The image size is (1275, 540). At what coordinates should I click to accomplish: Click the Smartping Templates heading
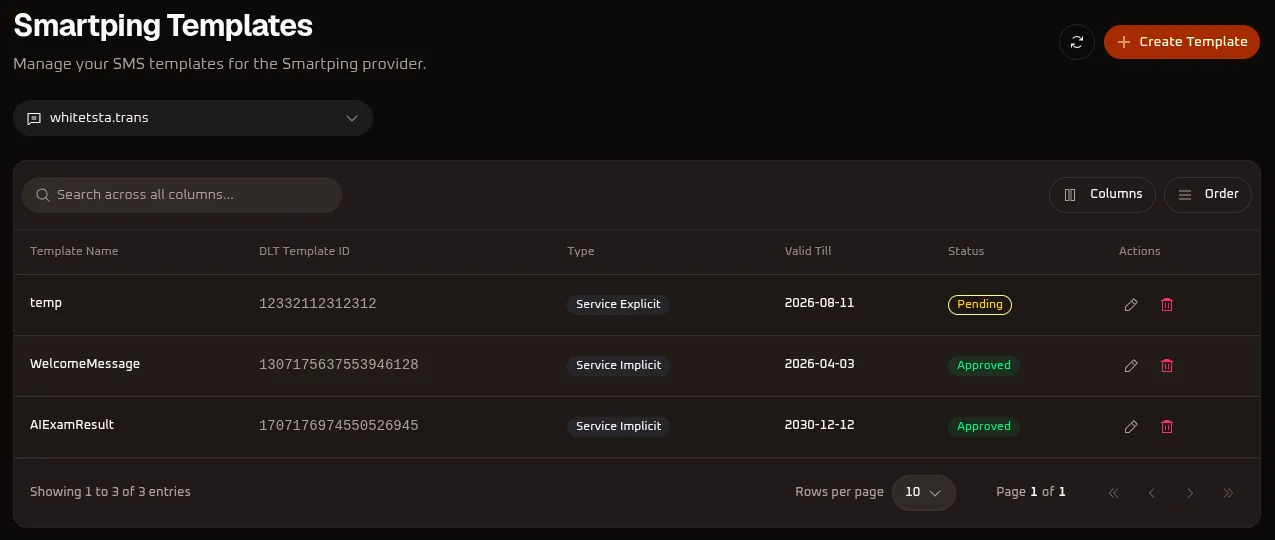click(163, 25)
